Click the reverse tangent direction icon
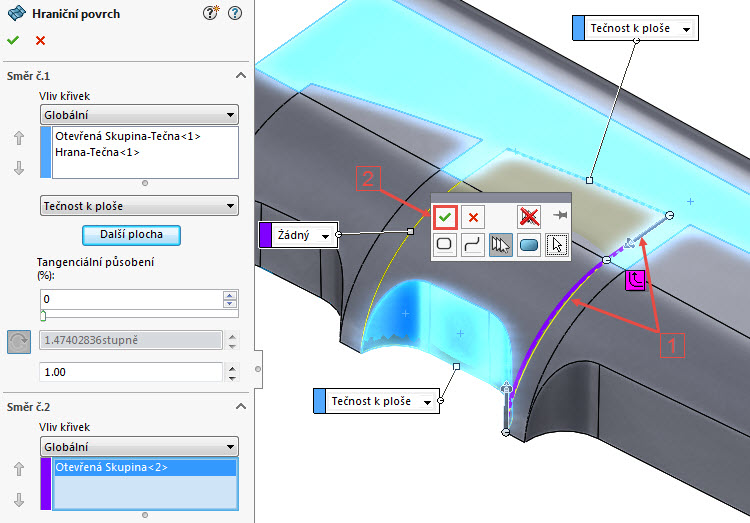 (x=19, y=342)
